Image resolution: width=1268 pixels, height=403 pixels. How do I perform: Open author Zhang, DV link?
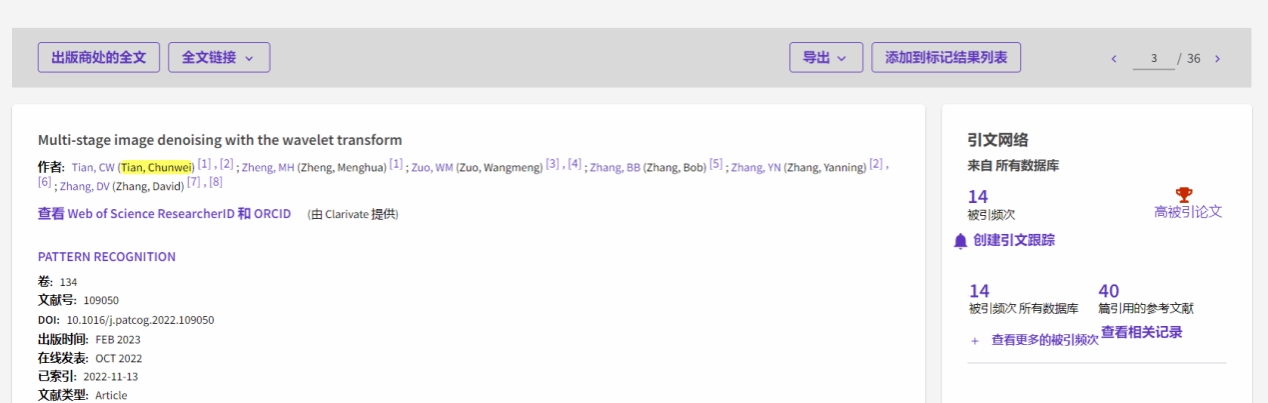click(84, 186)
